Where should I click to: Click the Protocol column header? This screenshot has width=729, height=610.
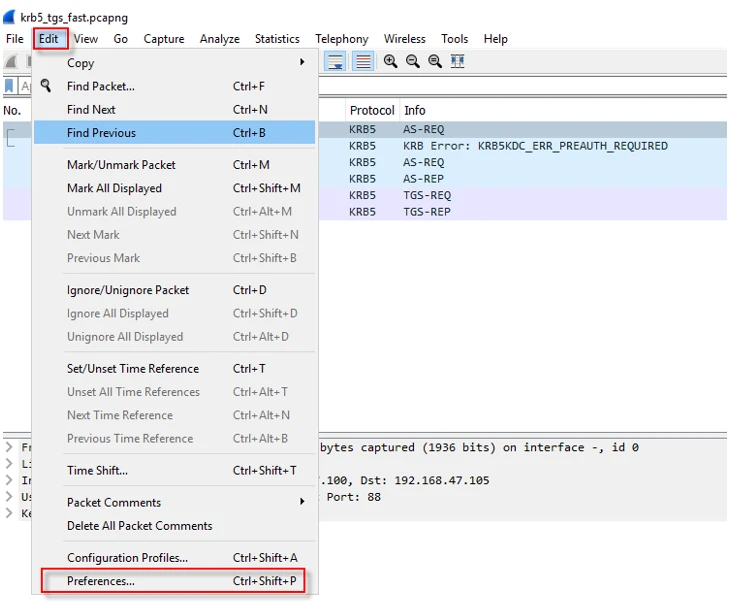371,110
